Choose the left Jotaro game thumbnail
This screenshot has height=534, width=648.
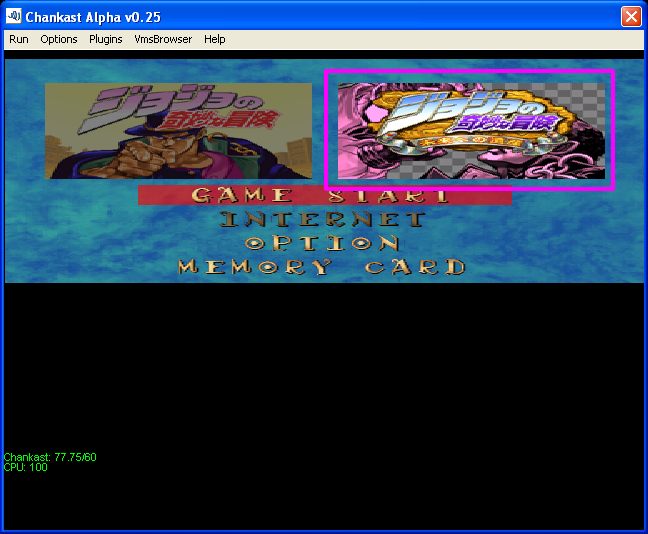click(179, 131)
